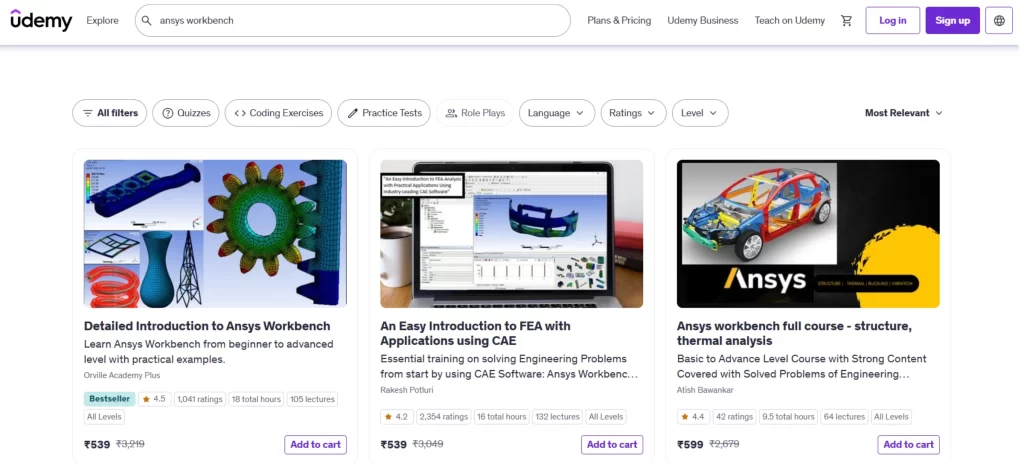
Task: Click the 105 lectures tag
Action: coord(312,399)
